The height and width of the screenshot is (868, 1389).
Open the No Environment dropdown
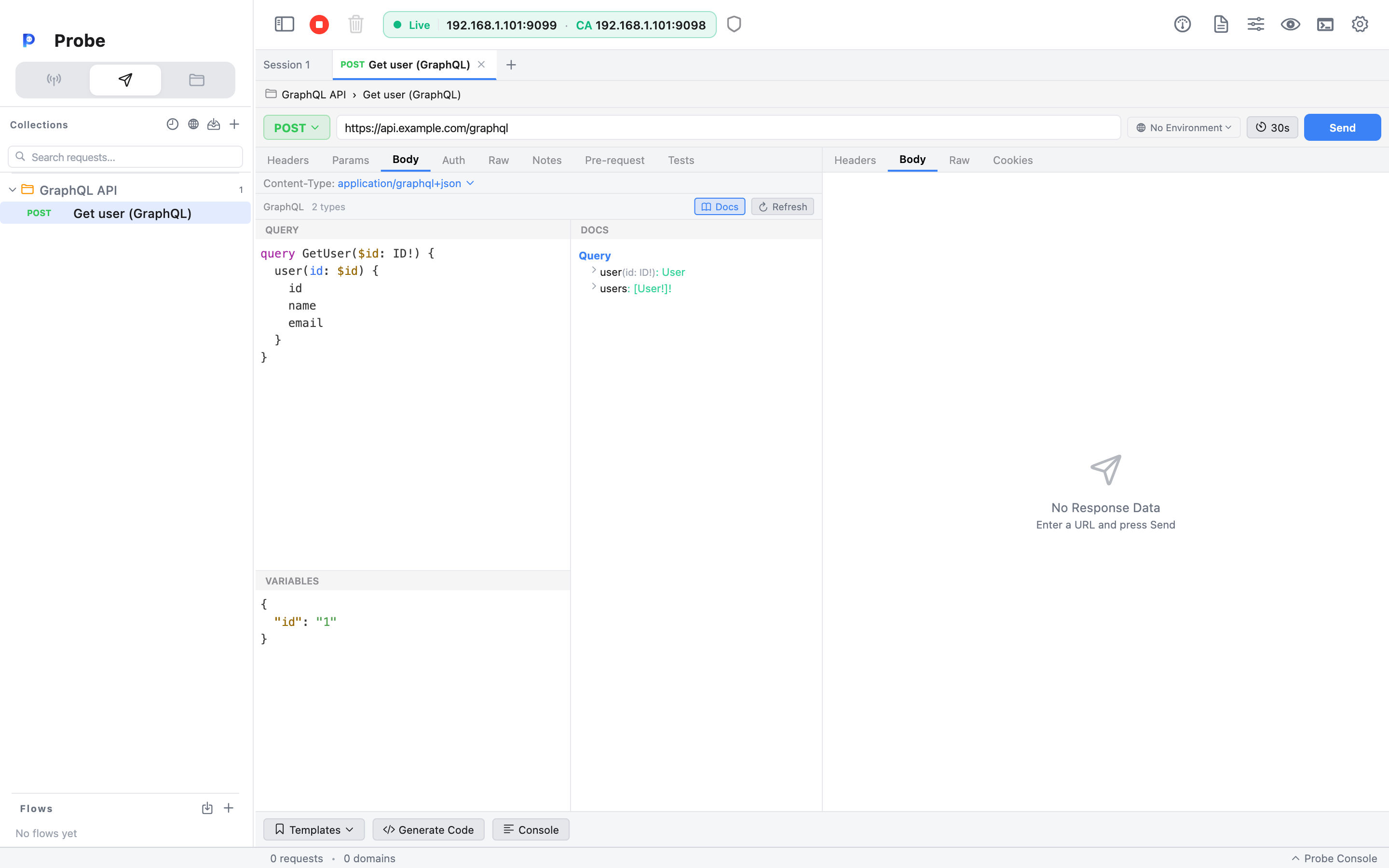click(1184, 127)
